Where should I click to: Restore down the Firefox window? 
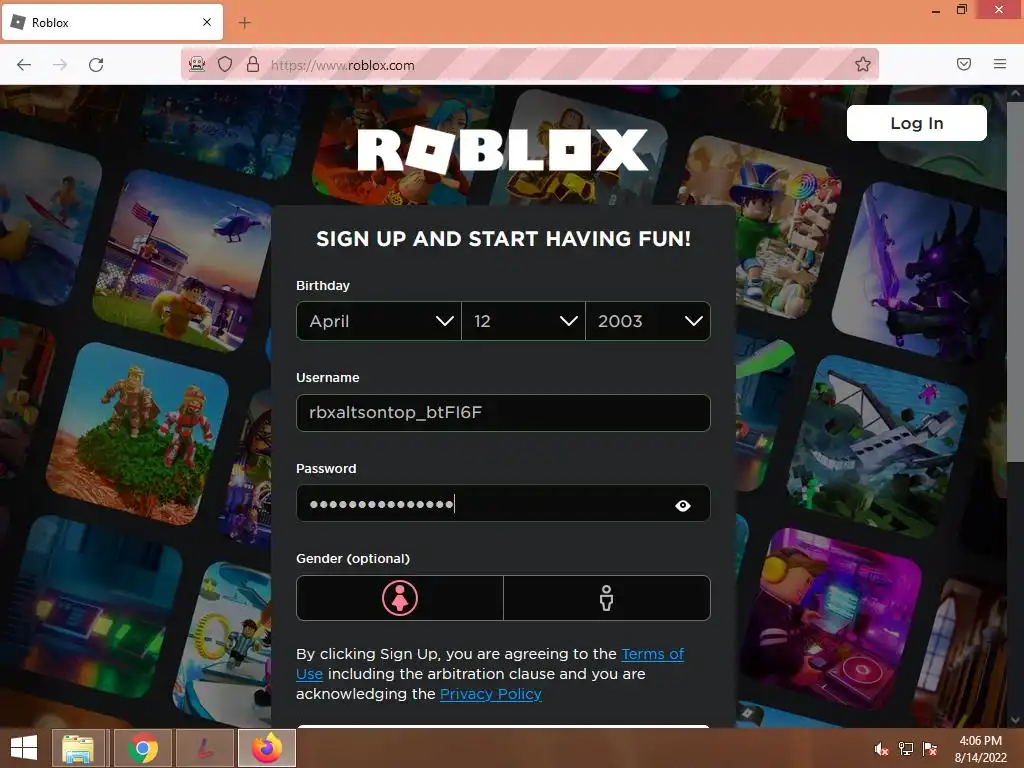click(x=962, y=9)
